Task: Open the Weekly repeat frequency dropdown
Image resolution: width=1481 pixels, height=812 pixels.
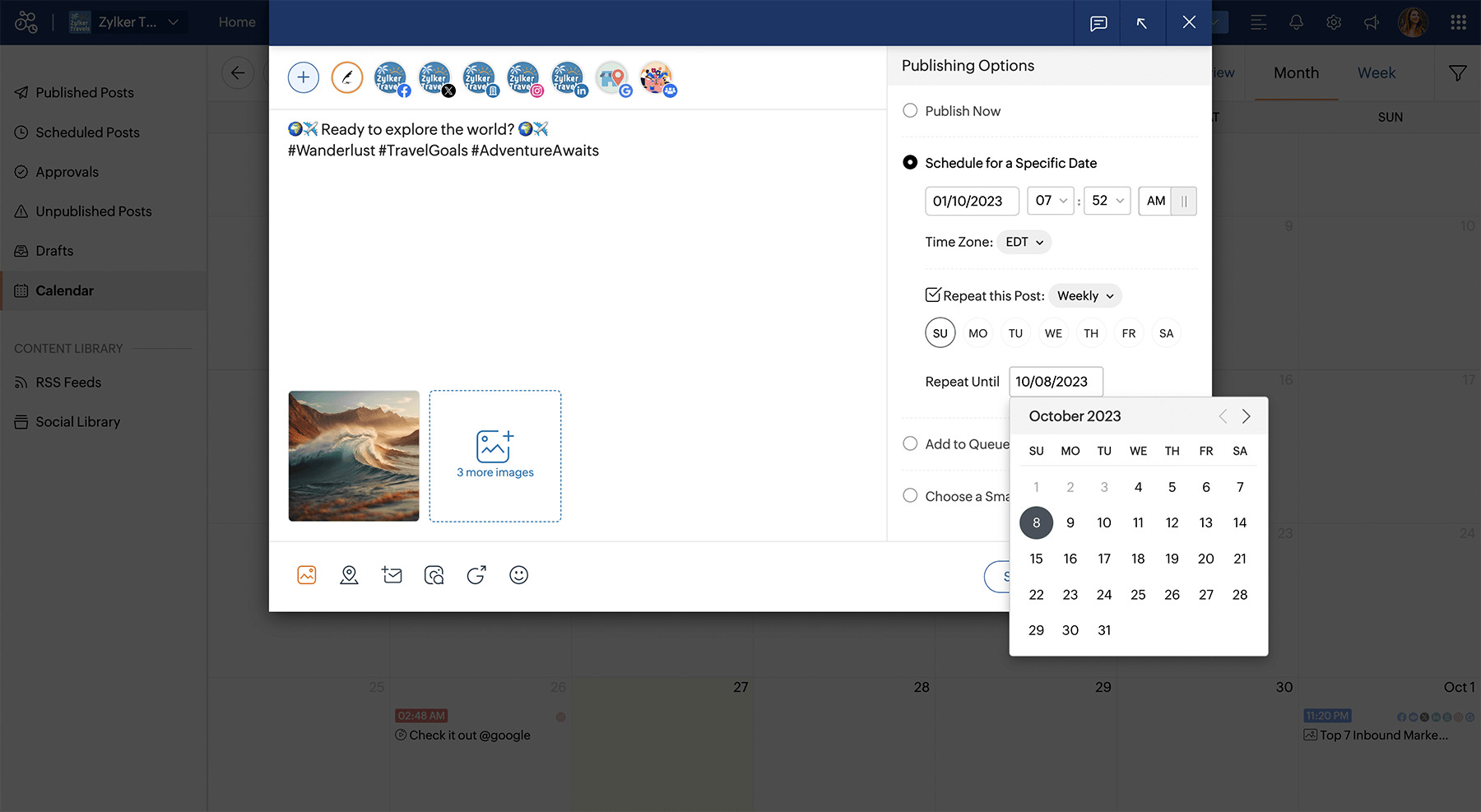Action: 1085,296
